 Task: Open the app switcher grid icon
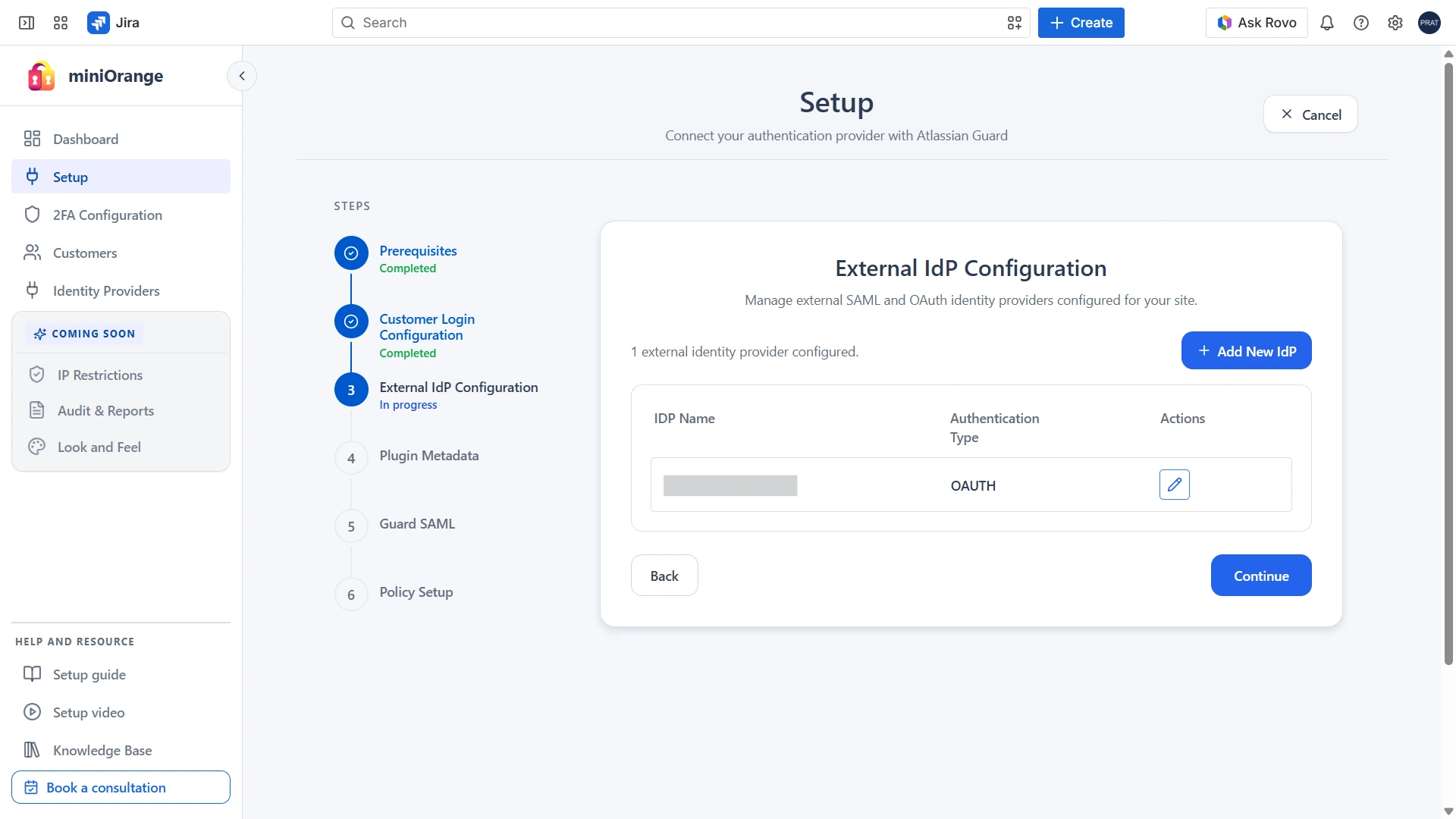[x=61, y=23]
